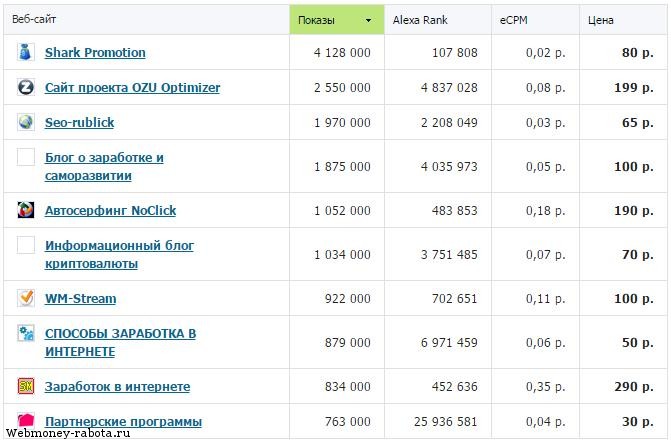Select price 70 р.
The width and height of the screenshot is (671, 444).
tap(638, 255)
